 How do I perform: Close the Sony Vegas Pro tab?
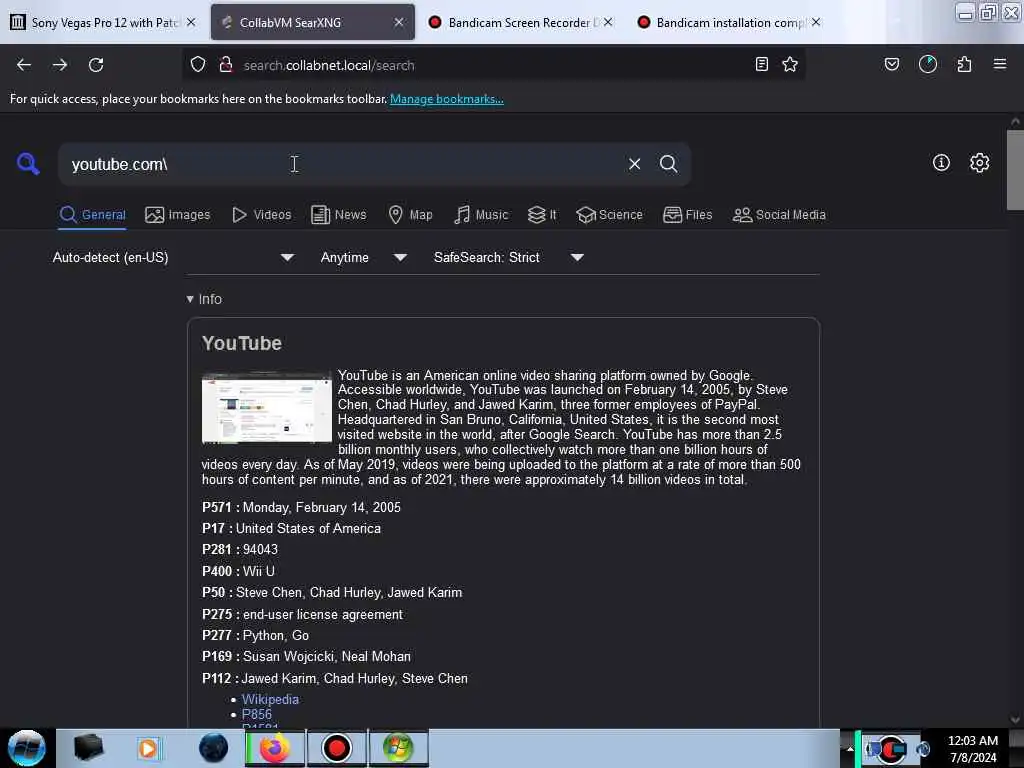191,22
